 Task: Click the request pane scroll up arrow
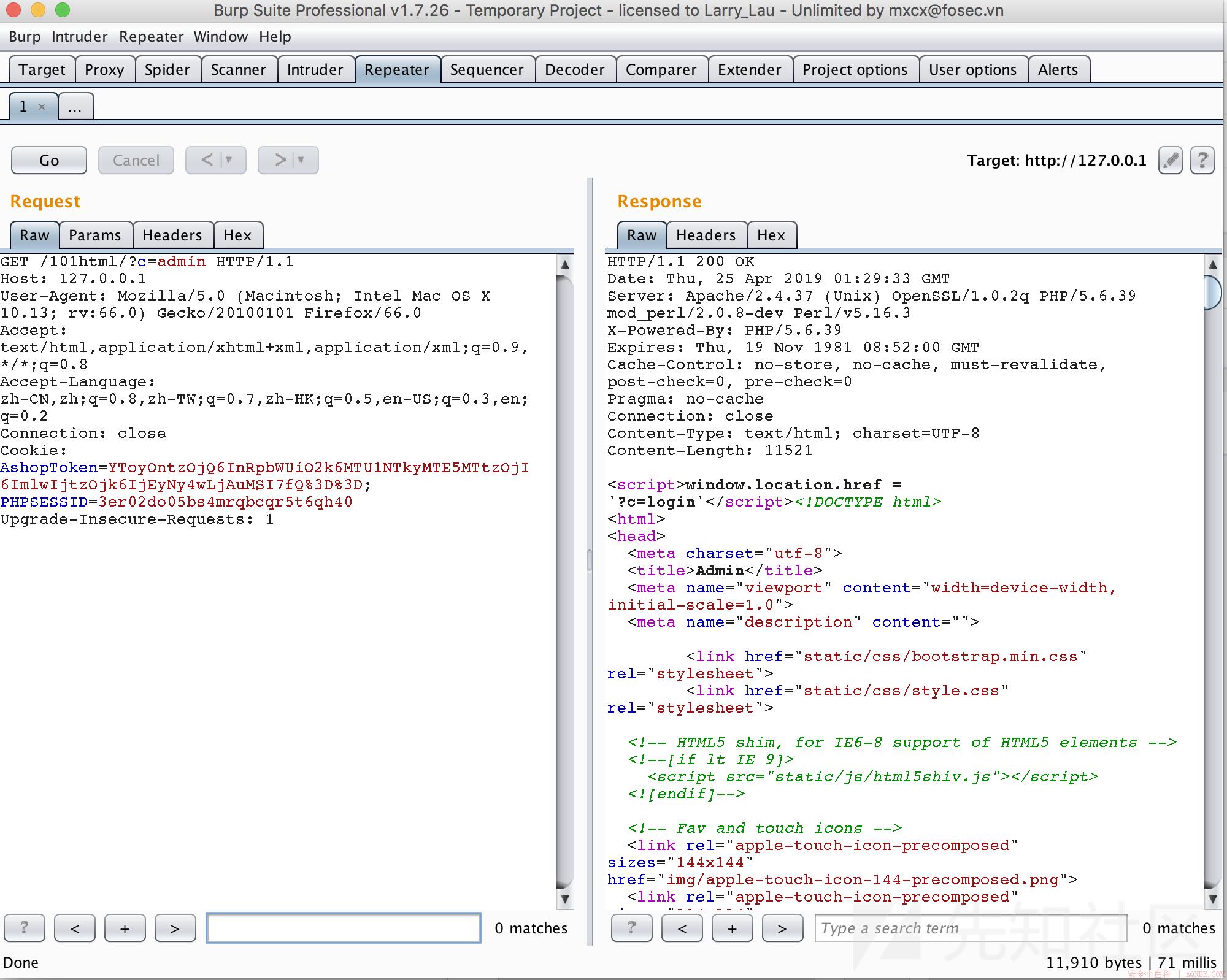(565, 264)
